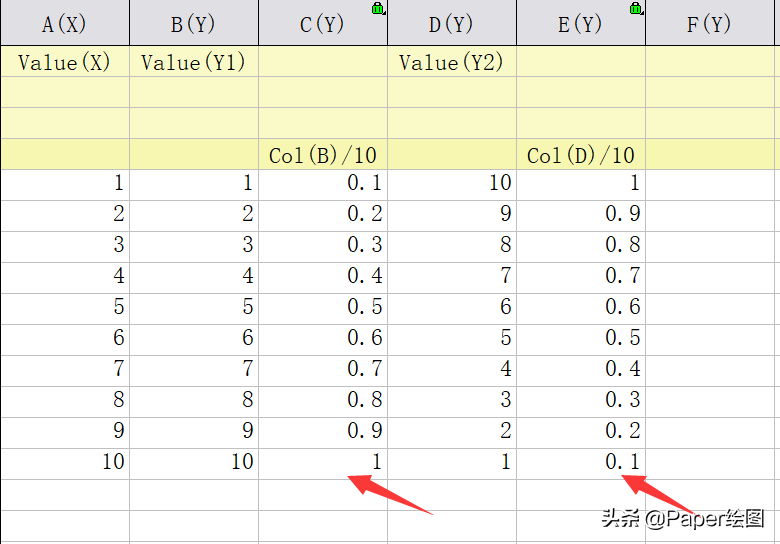
Task: Click the Value(Y2) long name cell
Action: pyautogui.click(x=452, y=61)
